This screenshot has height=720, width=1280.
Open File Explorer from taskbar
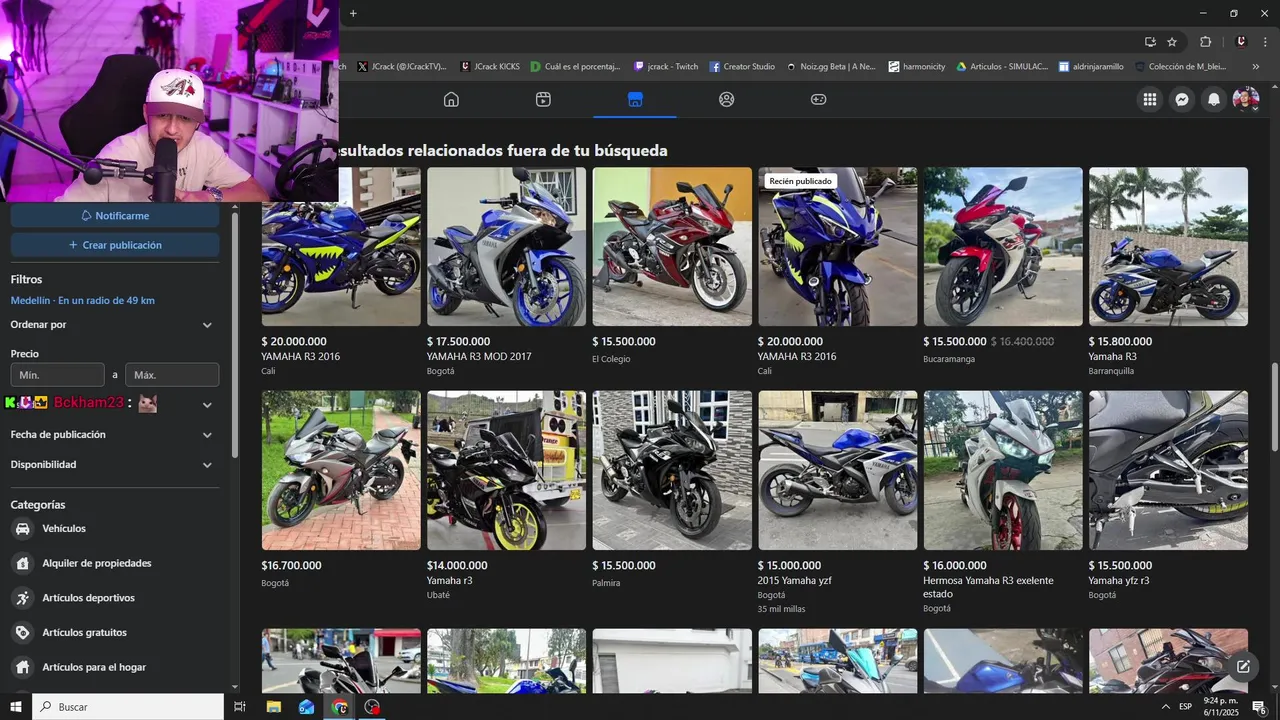click(x=273, y=707)
